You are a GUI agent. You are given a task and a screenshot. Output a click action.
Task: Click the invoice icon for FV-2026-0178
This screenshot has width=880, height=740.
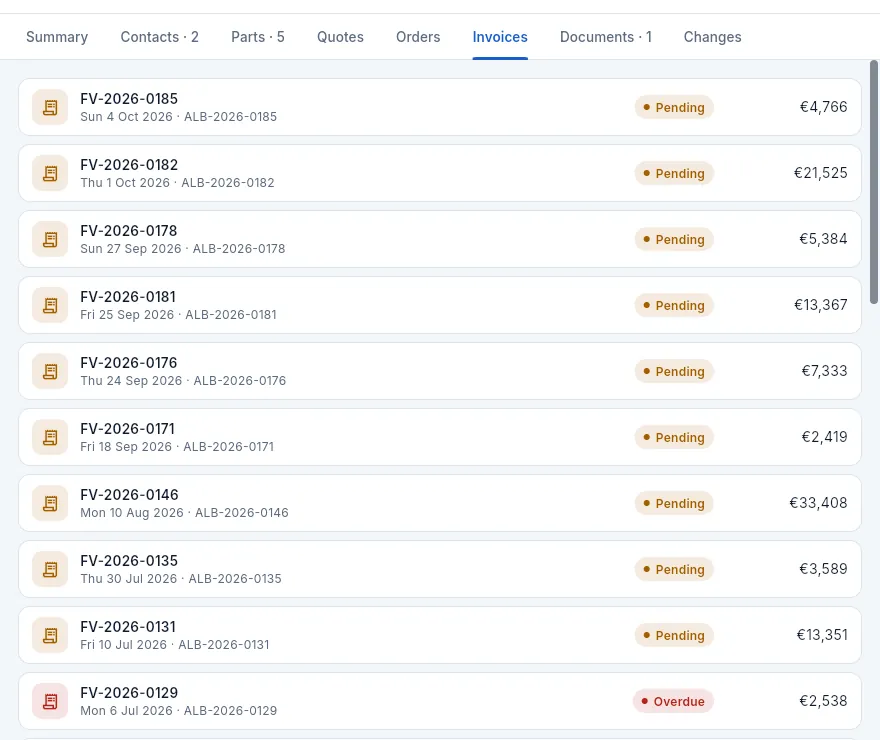pos(50,239)
